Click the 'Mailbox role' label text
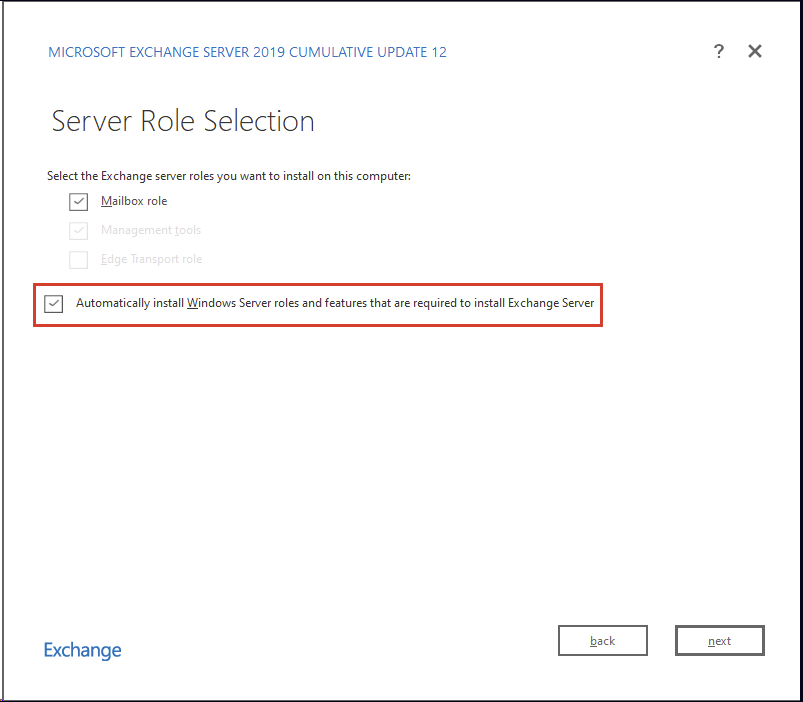The width and height of the screenshot is (803, 702). [134, 201]
